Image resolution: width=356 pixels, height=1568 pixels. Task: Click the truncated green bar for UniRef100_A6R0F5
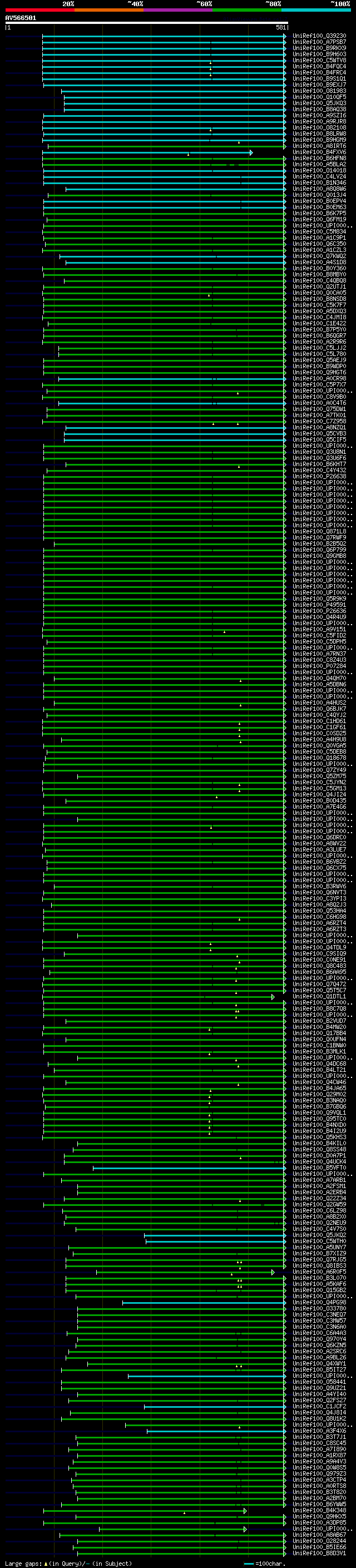point(185,1272)
